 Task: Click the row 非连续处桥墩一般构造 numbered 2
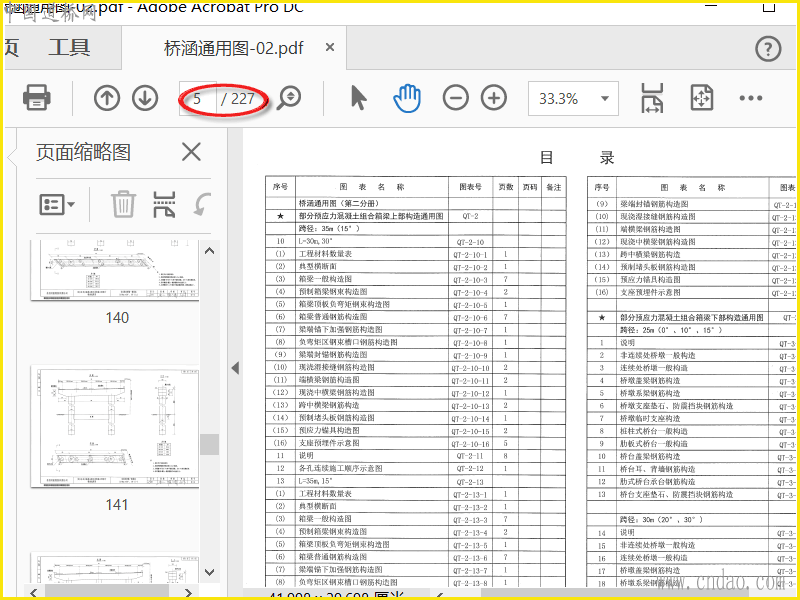coord(693,355)
